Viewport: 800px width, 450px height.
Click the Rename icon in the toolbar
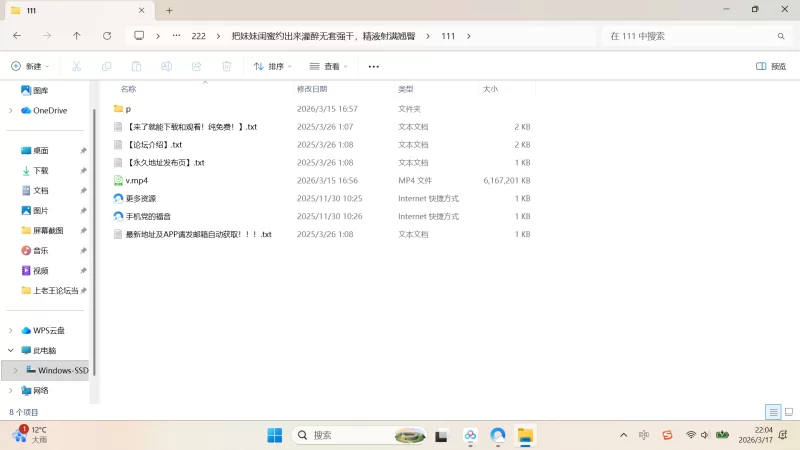167,66
